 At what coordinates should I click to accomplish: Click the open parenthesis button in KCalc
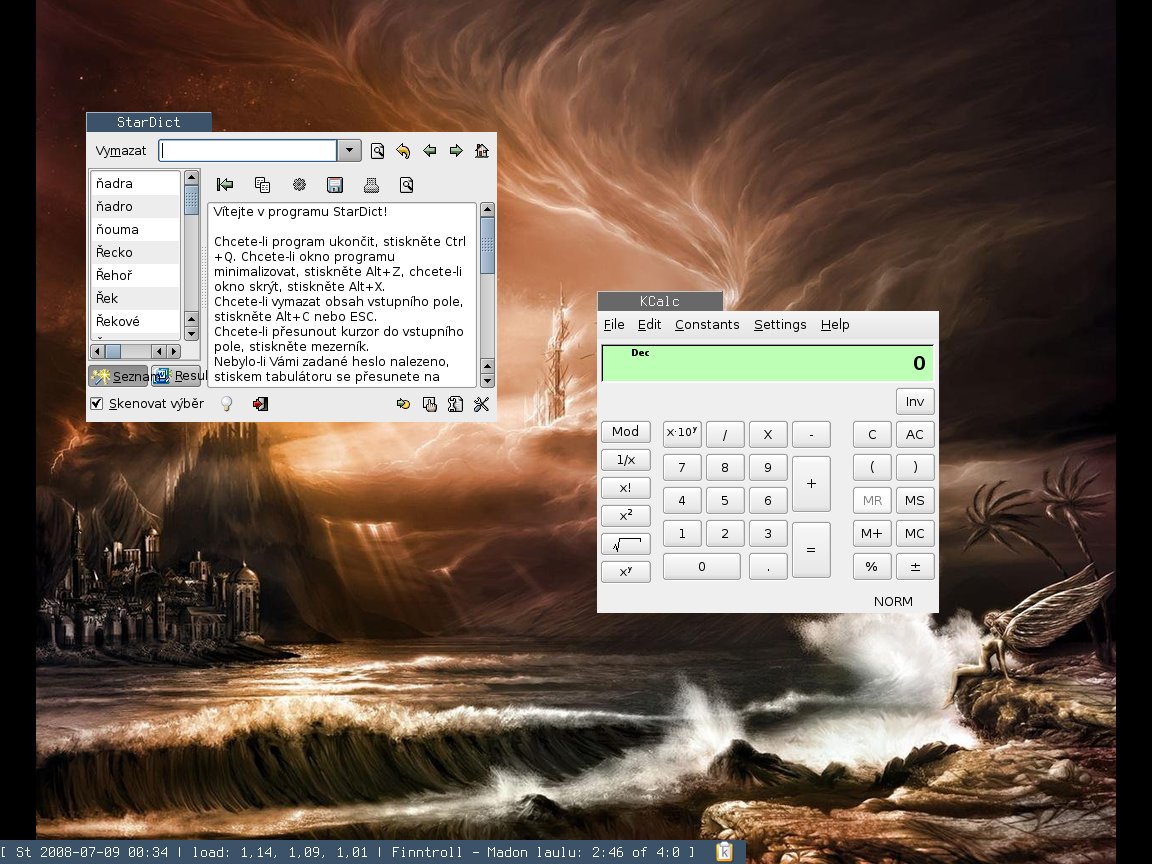click(872, 467)
